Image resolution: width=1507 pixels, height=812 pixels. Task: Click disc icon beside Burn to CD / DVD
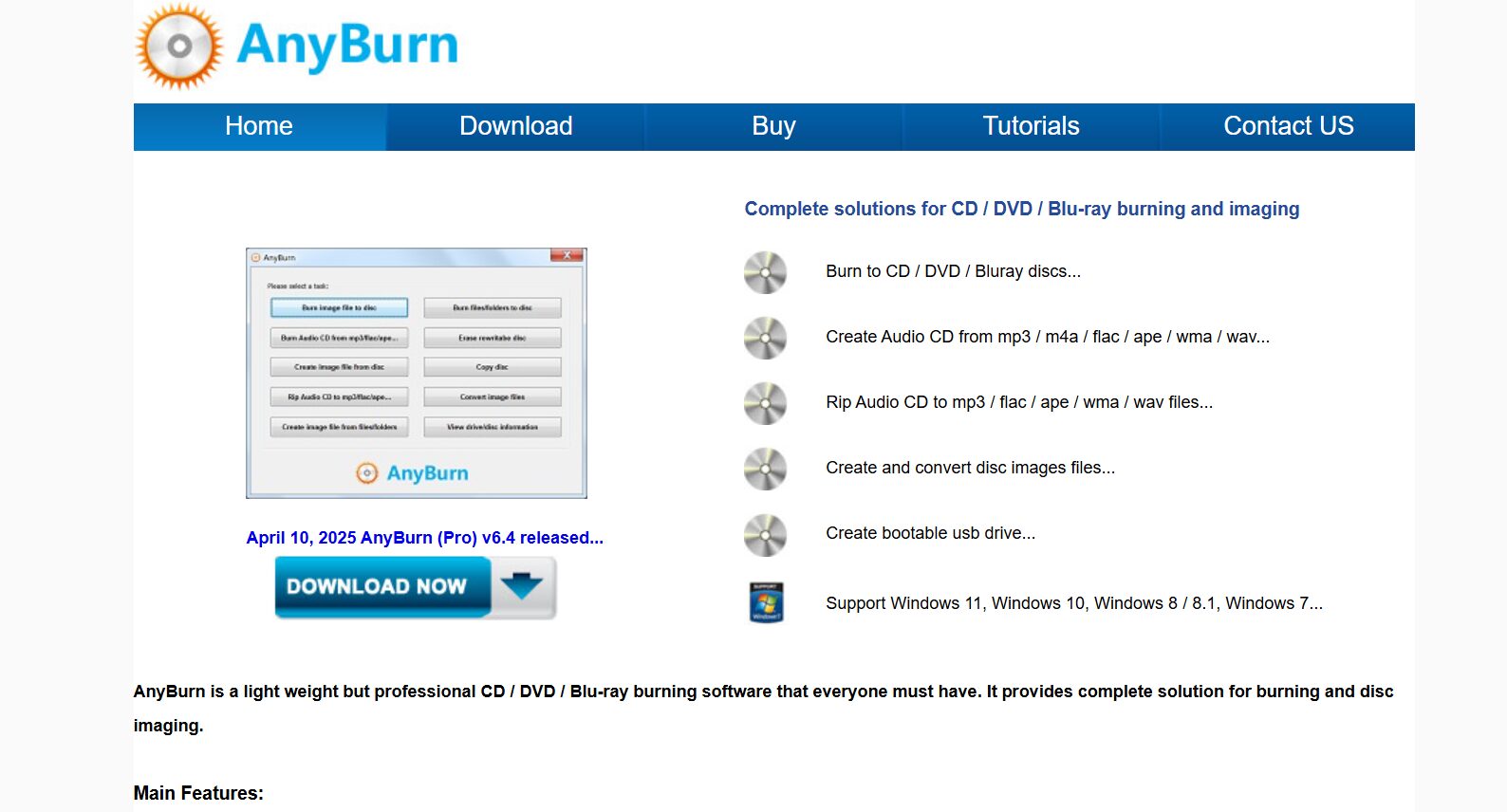coord(765,272)
